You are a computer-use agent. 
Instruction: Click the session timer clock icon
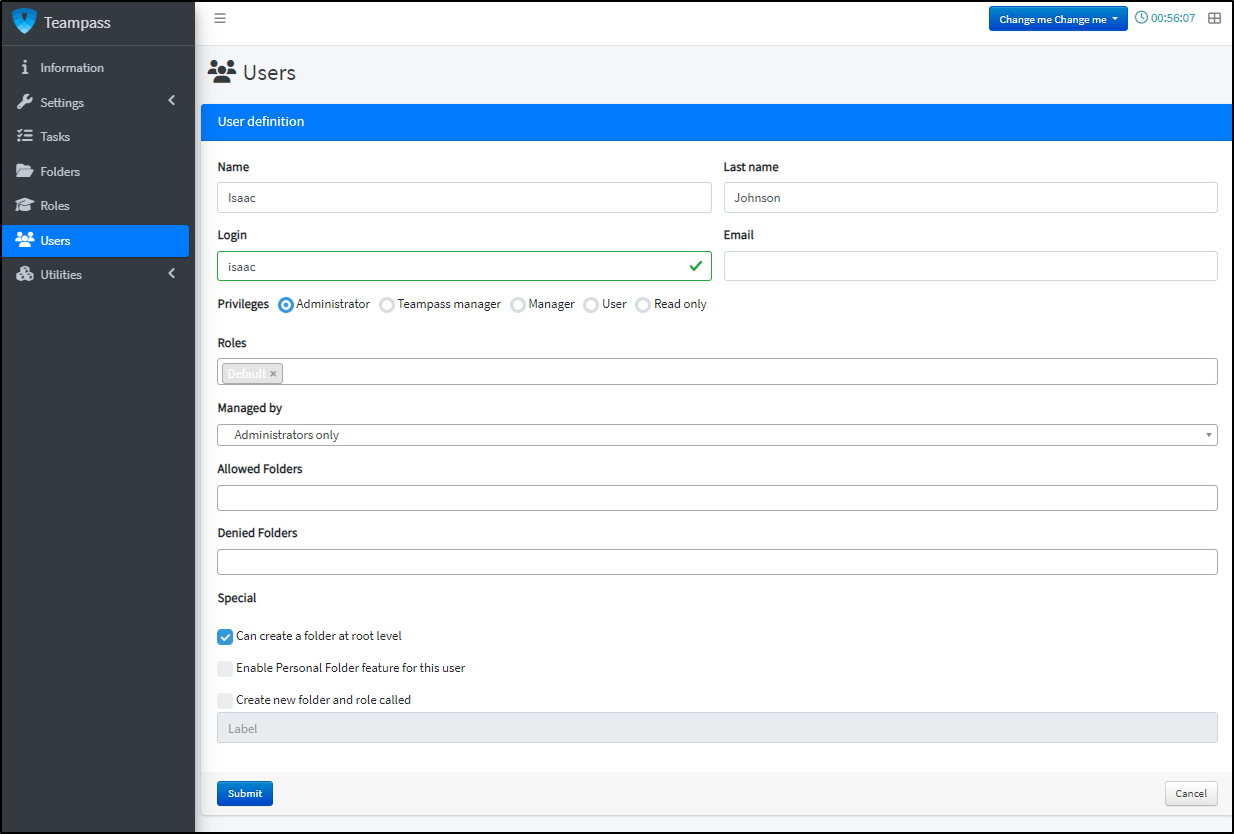(1141, 18)
